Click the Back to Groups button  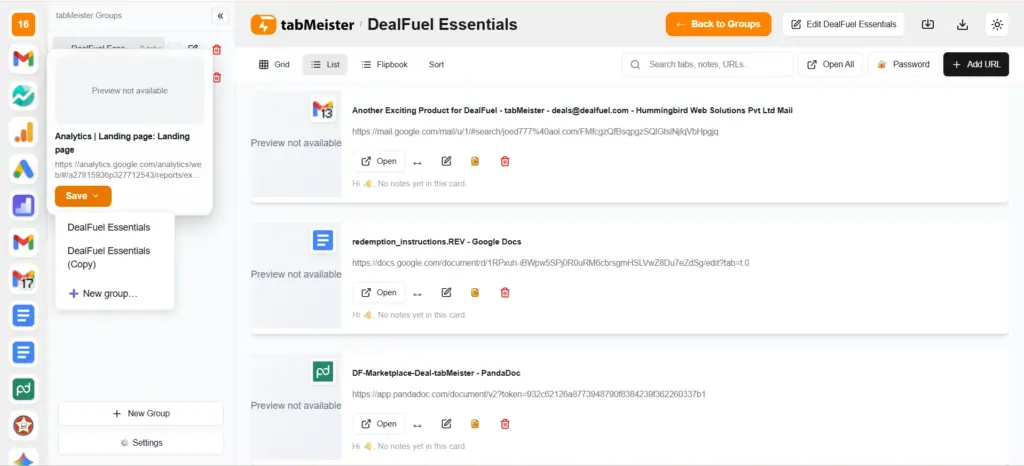click(718, 24)
